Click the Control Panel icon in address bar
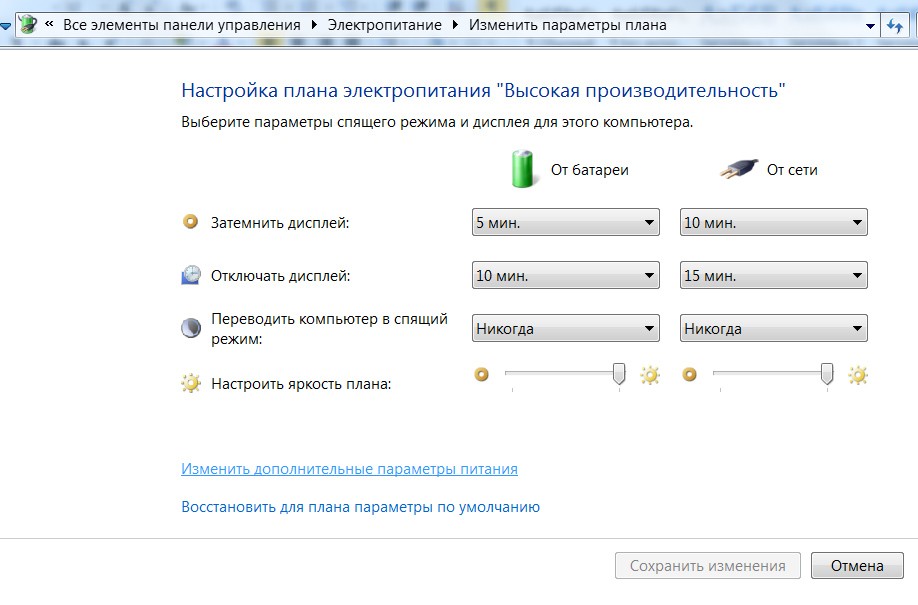The image size is (918, 605). pos(27,25)
